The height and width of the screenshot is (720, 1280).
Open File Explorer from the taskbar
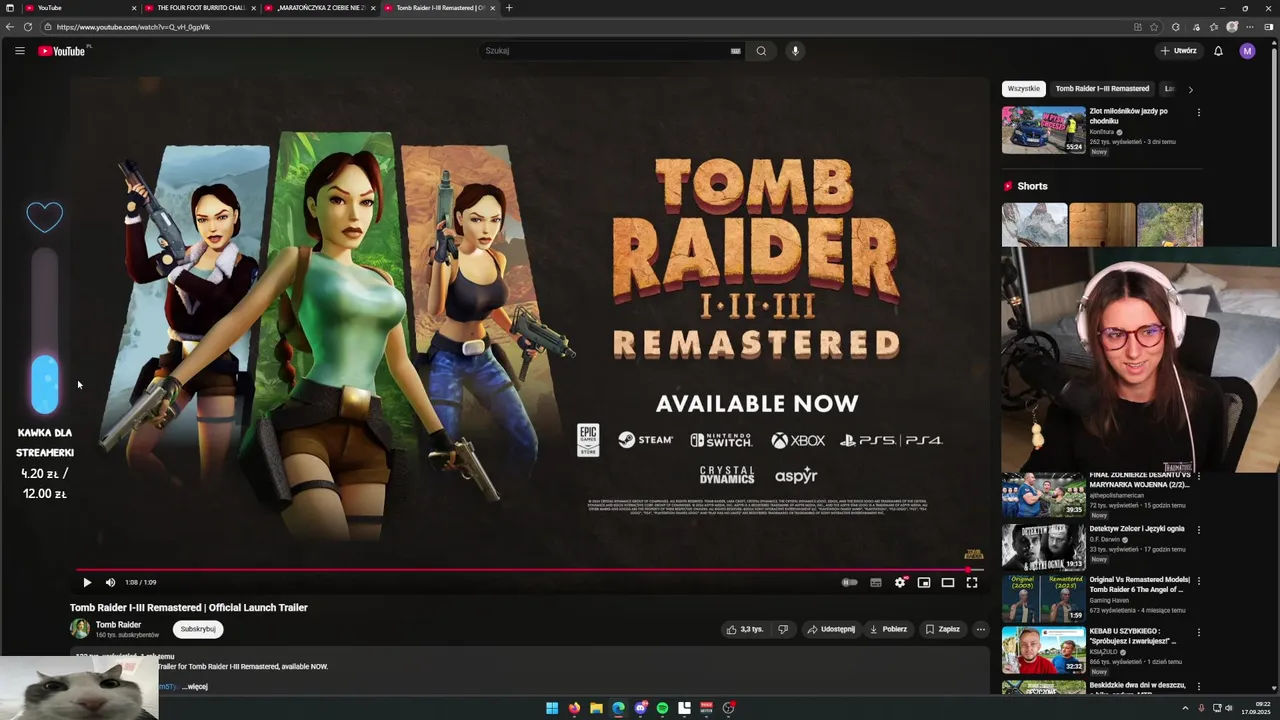pos(596,708)
